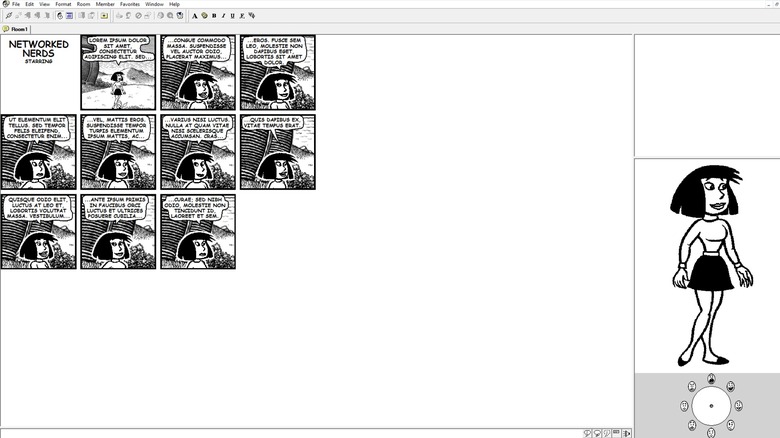The image size is (780, 438).
Task: Toggle Fixed Pitch font icon
Action: [242, 16]
